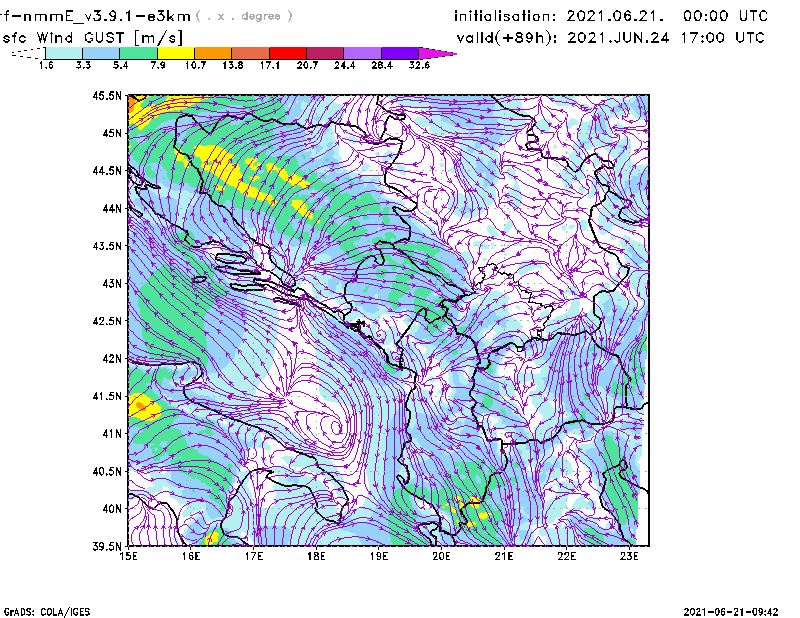This screenshot has width=800, height=618.
Task: Click the green 5.4–7.9 legend swatch
Action: click(x=138, y=53)
